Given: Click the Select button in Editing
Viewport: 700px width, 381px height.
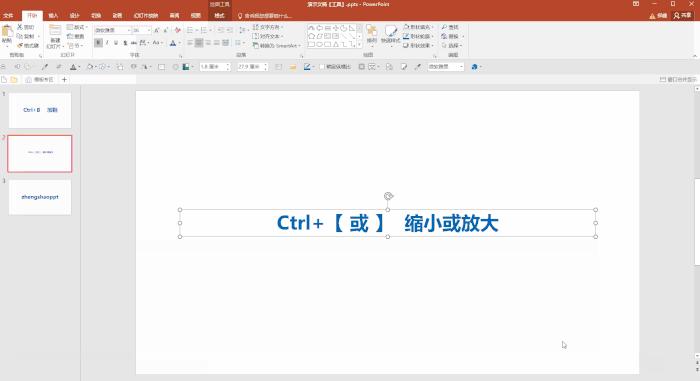Looking at the screenshot, I should tap(452, 46).
